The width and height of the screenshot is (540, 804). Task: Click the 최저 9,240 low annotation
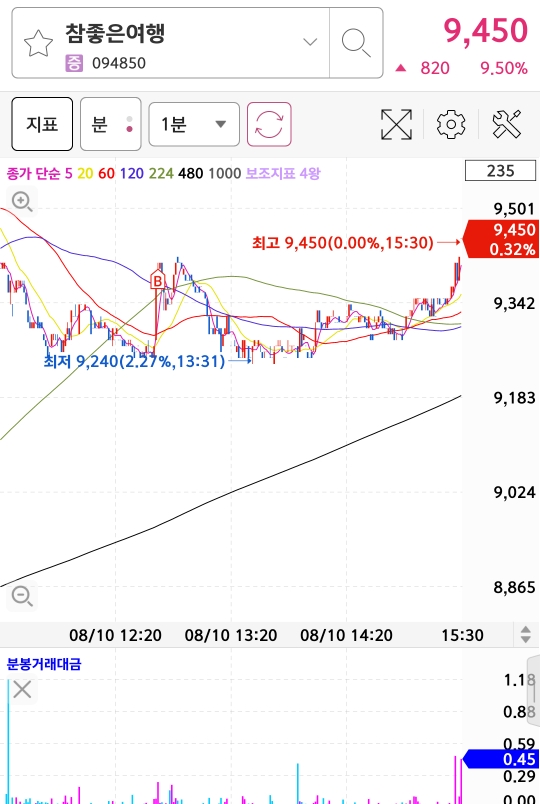click(134, 361)
